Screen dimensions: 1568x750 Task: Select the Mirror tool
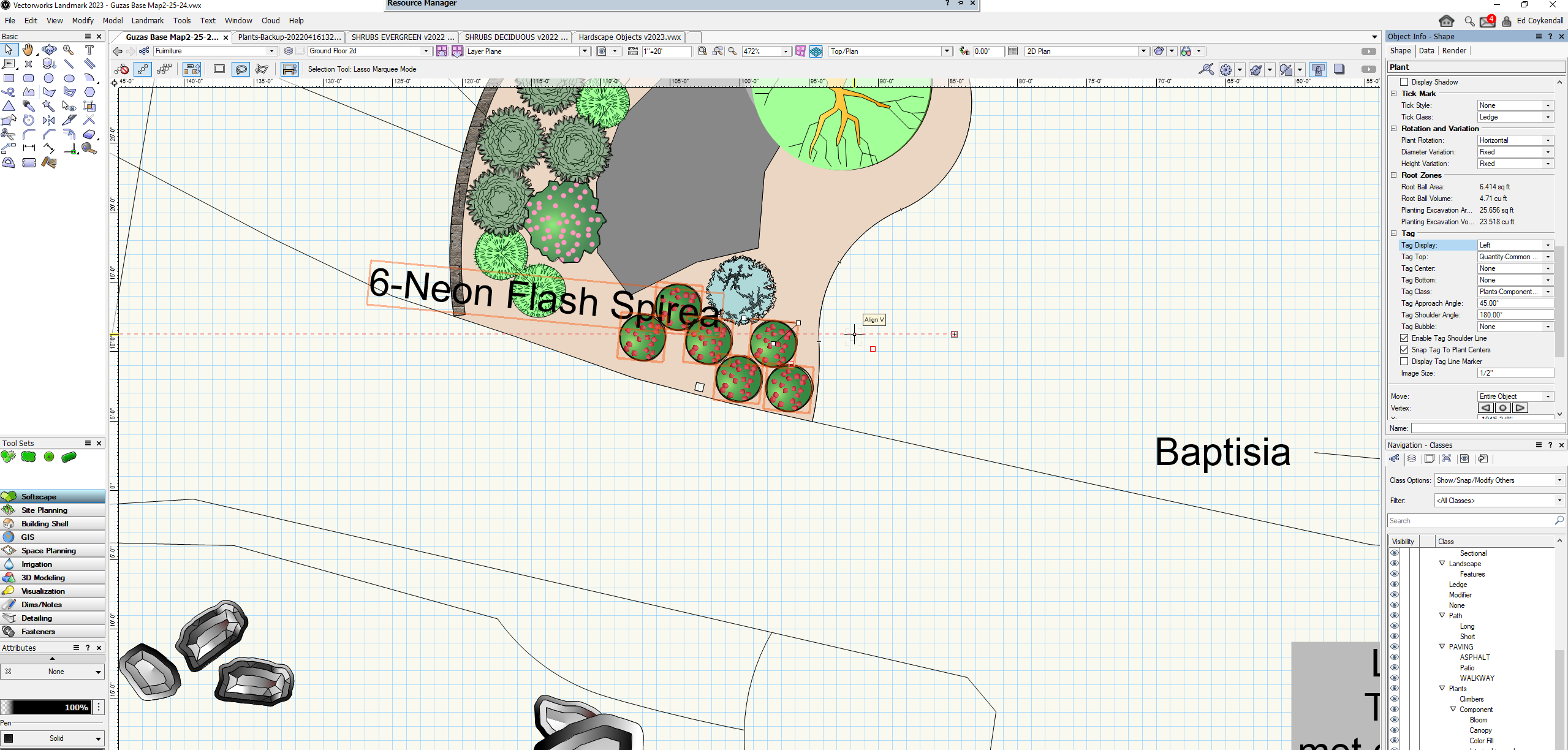(x=49, y=119)
